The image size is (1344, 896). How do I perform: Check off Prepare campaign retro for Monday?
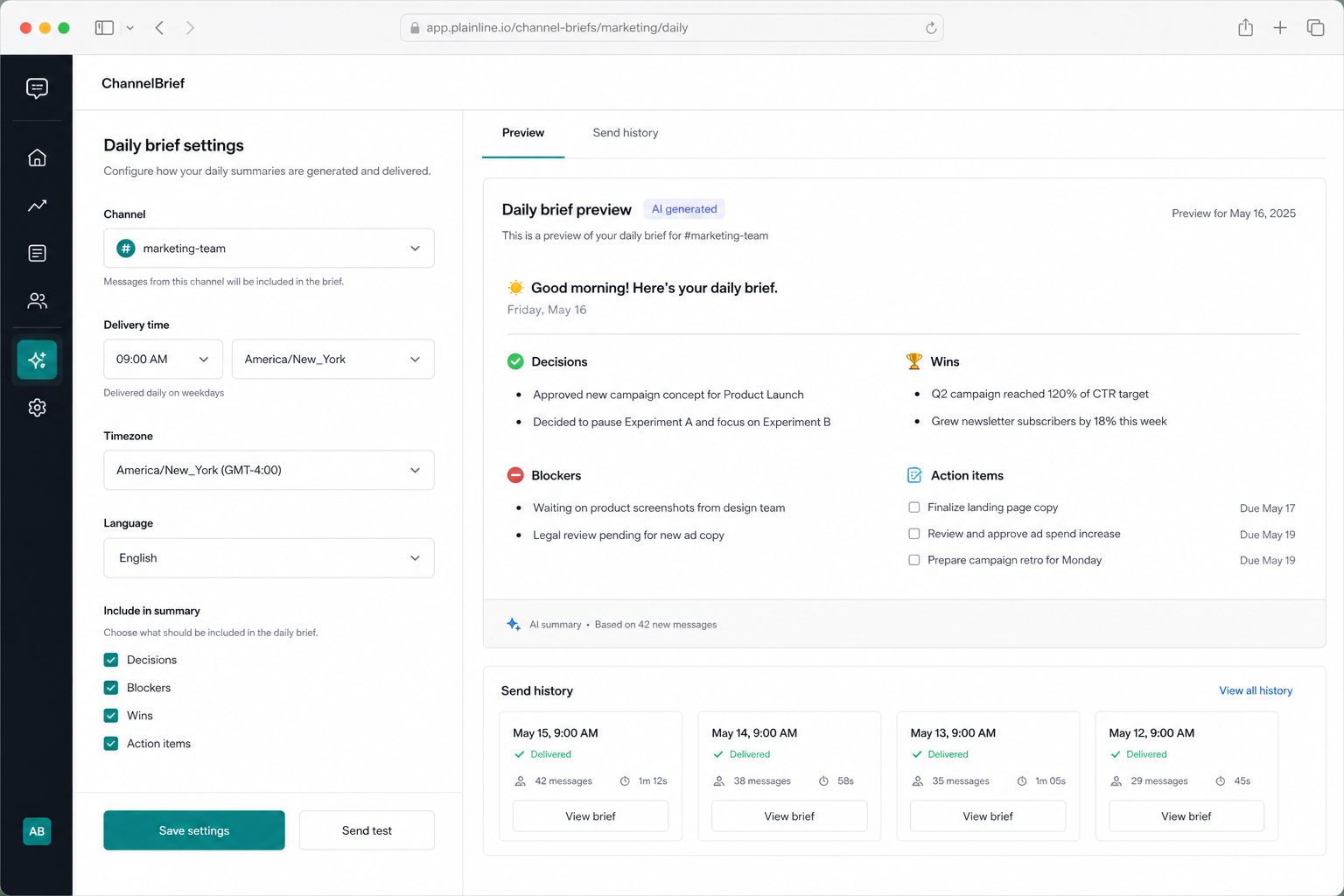(914, 560)
